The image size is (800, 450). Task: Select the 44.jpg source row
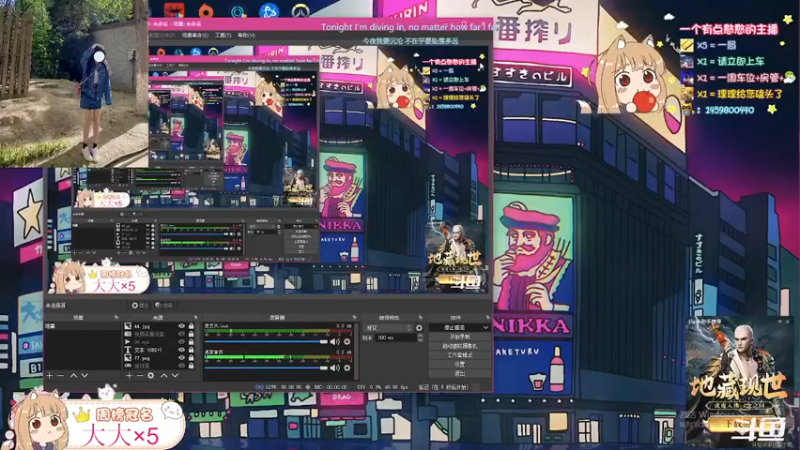coord(160,326)
